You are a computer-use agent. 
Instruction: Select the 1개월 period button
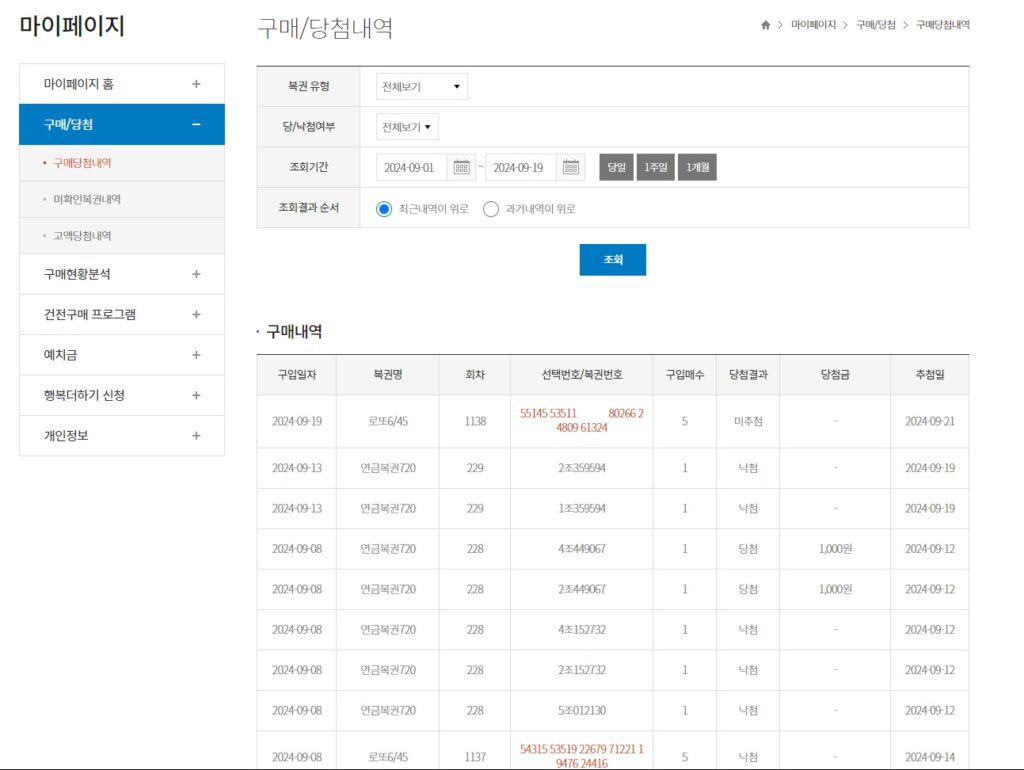(697, 167)
